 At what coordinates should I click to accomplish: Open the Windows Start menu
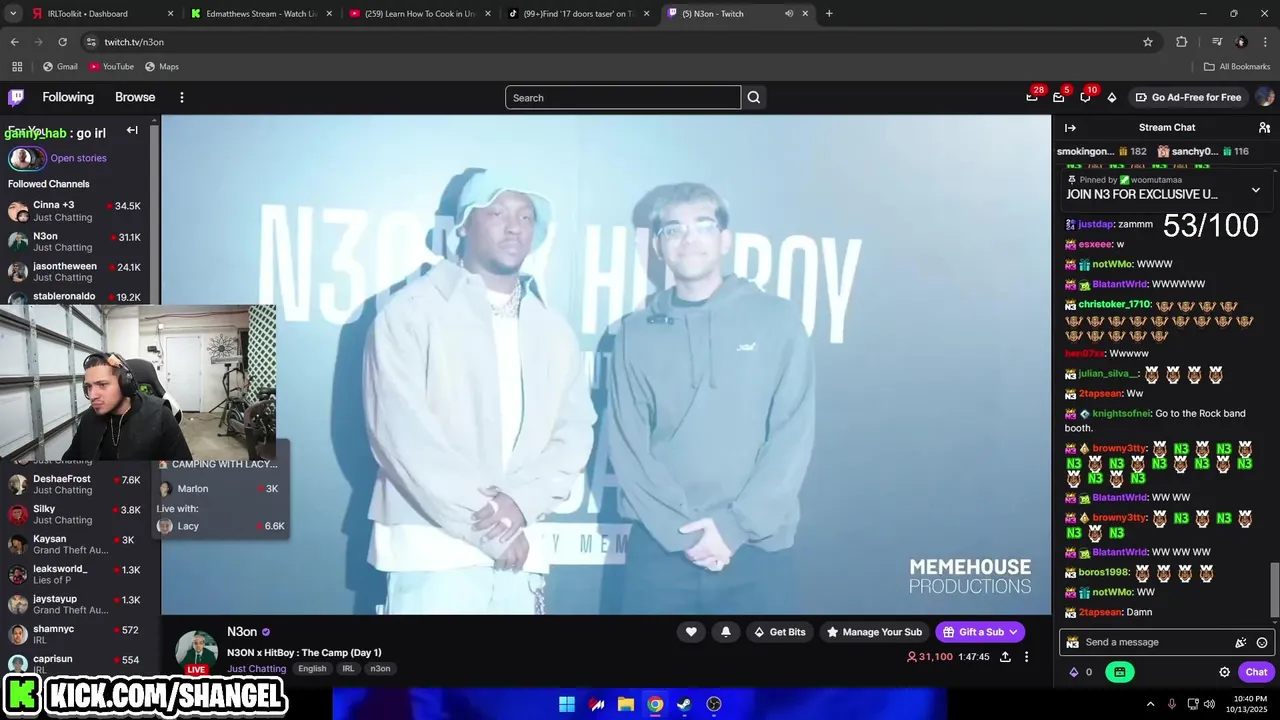(567, 704)
